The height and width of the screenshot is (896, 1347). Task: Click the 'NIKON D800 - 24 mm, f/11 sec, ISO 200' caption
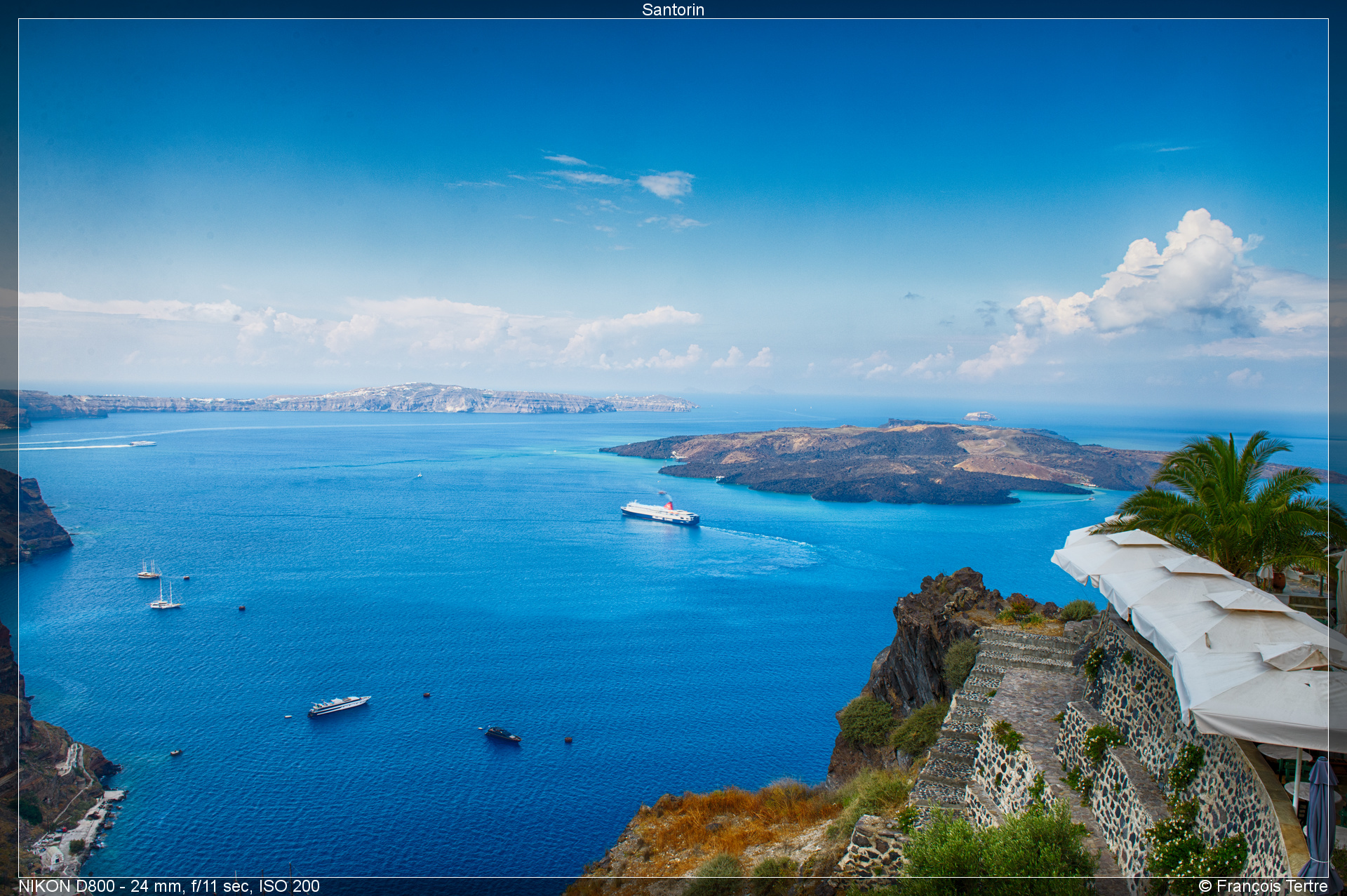click(169, 886)
